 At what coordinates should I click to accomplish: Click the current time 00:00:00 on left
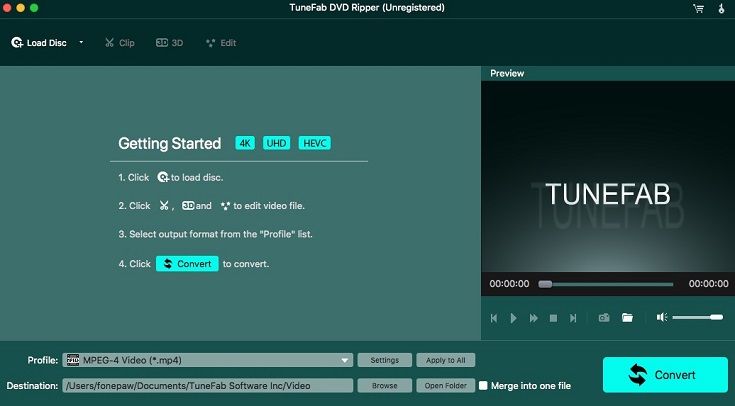point(509,284)
